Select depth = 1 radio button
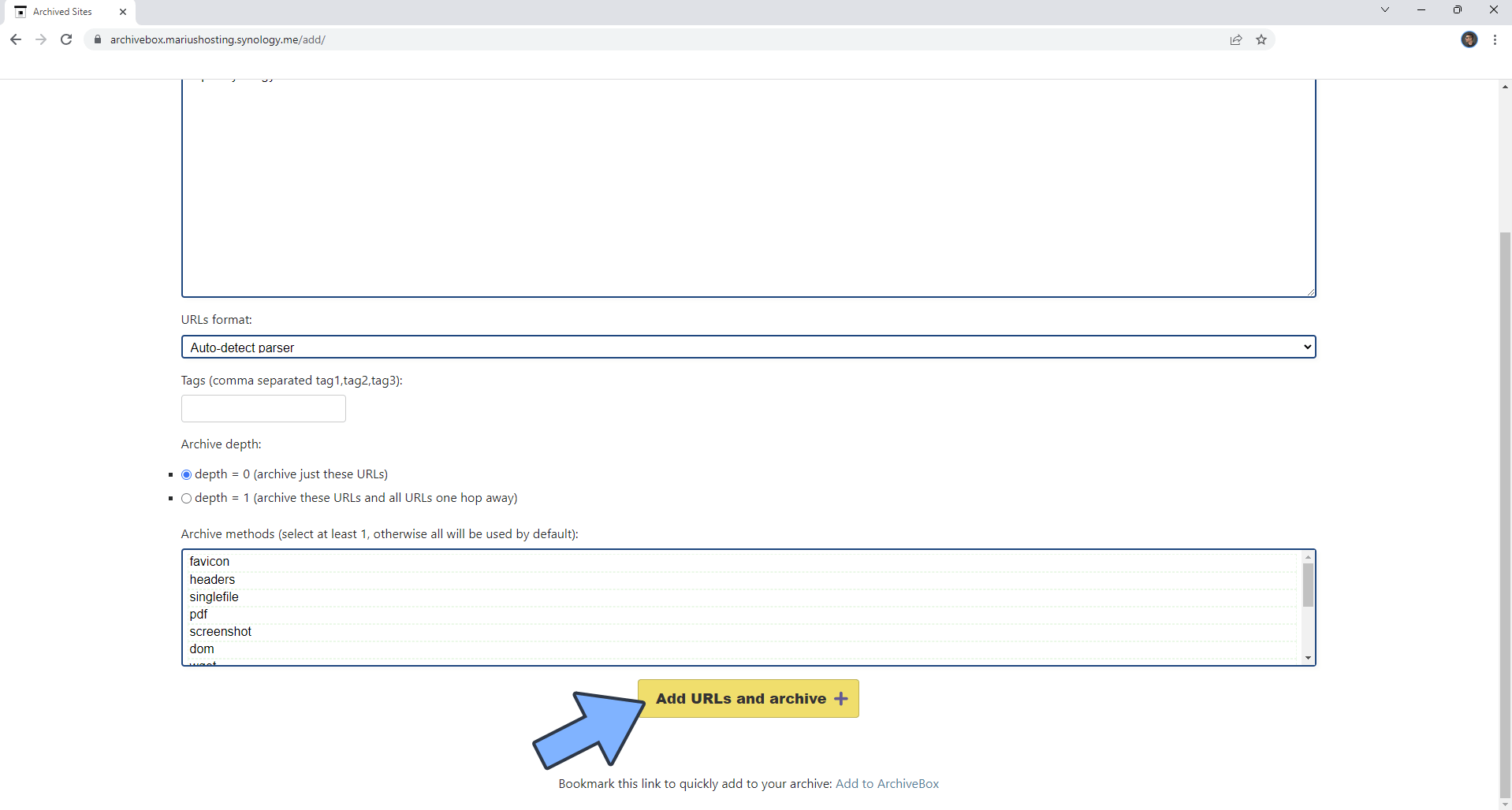Screen dimensions: 1512x810 [187, 499]
